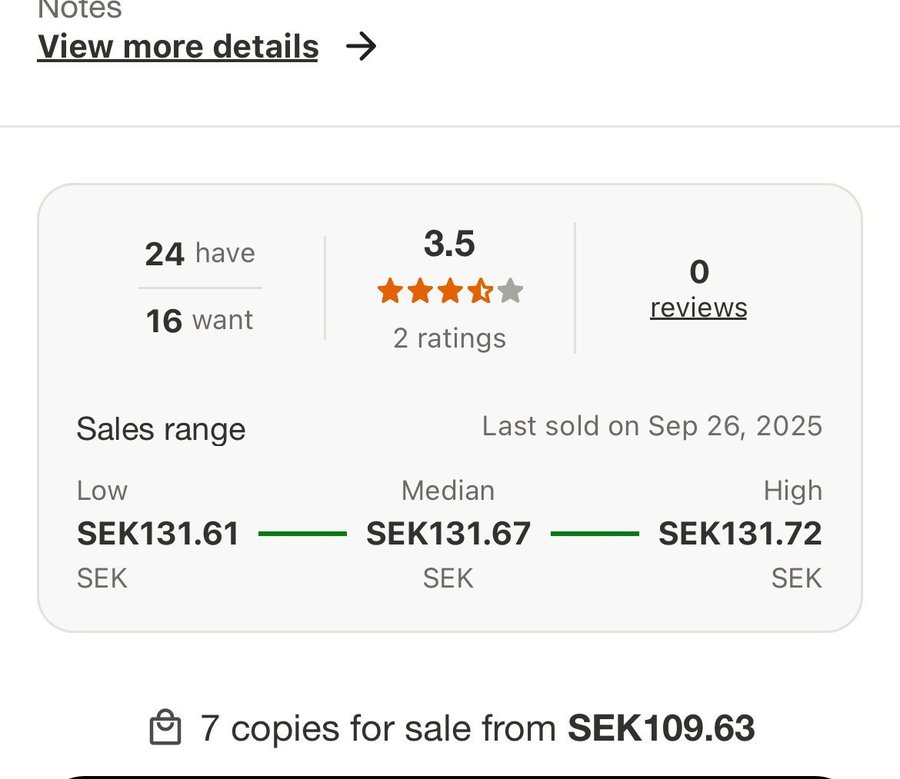
Task: Tap the shopping bag icon
Action: [x=165, y=728]
